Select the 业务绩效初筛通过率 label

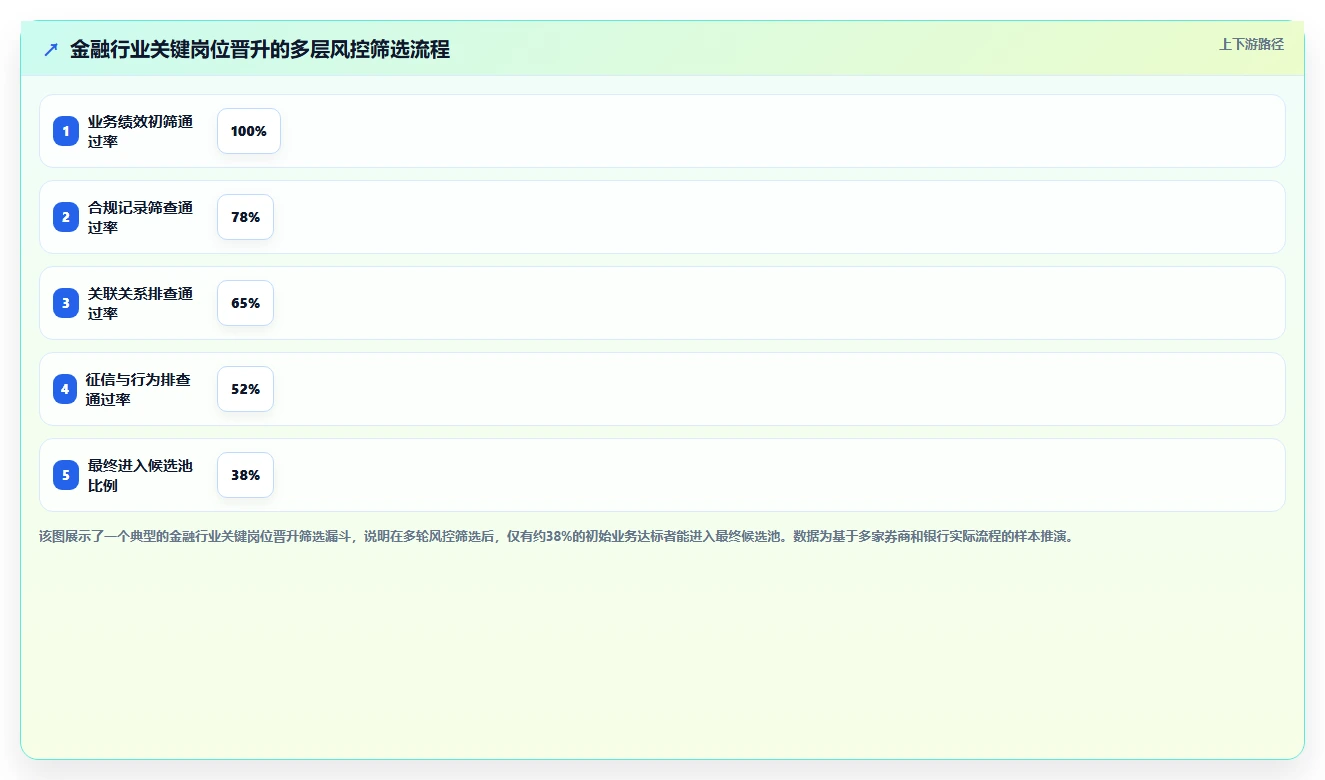[140, 131]
